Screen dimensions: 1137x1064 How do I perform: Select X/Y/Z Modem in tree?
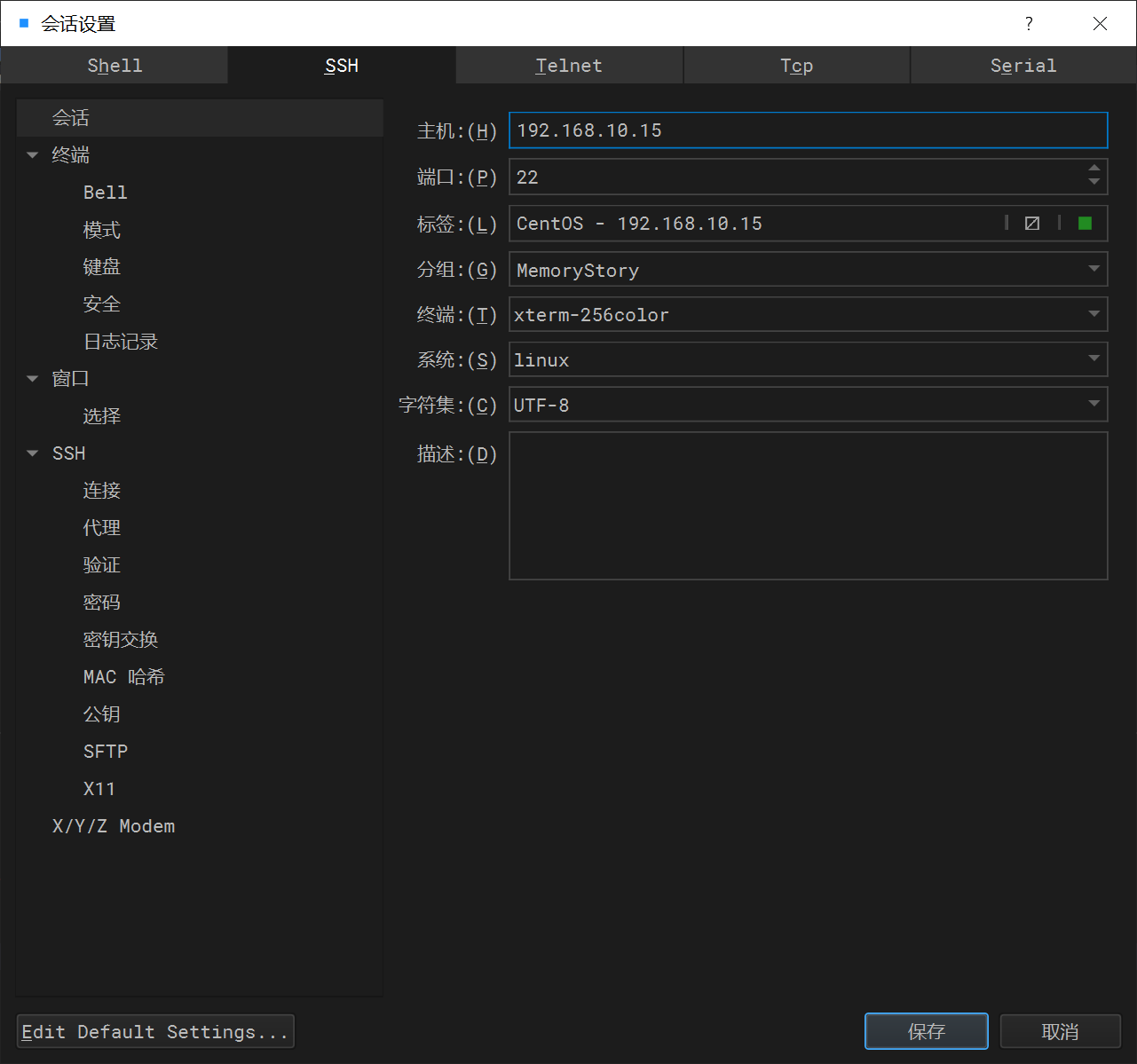point(114,826)
